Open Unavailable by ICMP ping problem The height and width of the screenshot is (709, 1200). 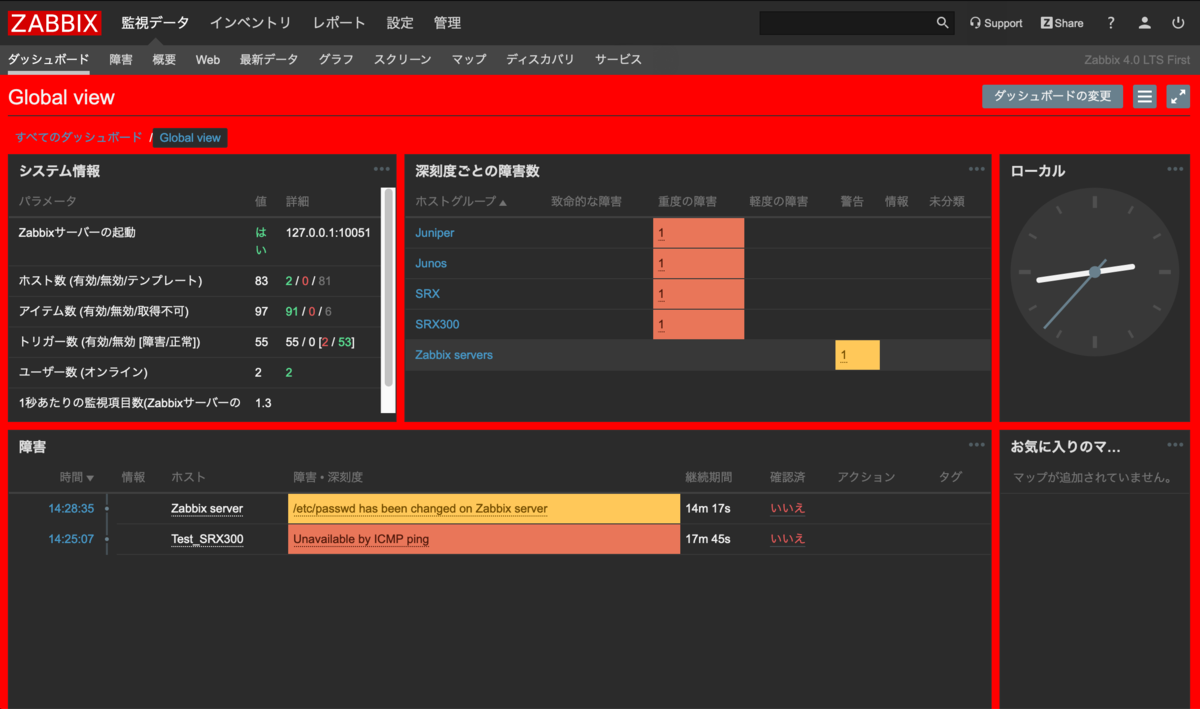coord(361,539)
